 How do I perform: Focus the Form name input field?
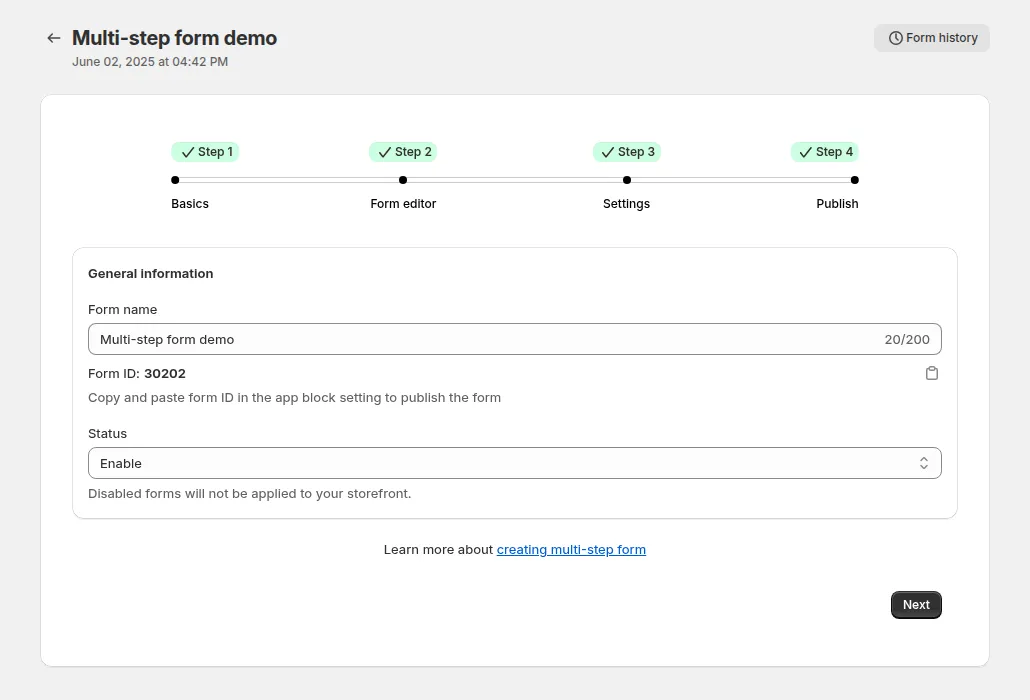point(515,339)
